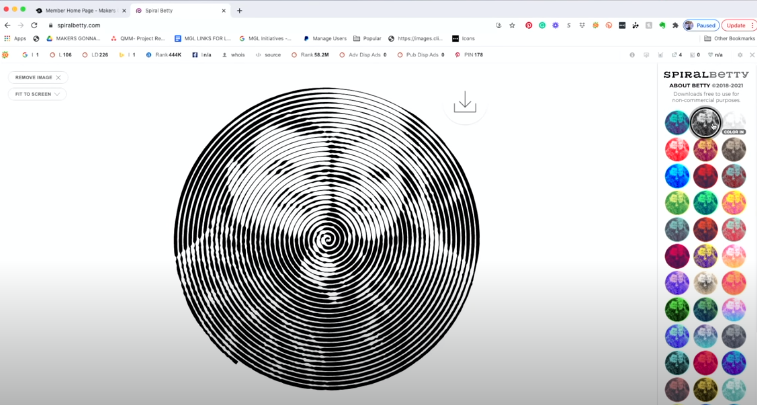The width and height of the screenshot is (757, 405).
Task: Click the Update button in Chrome
Action: (x=738, y=25)
